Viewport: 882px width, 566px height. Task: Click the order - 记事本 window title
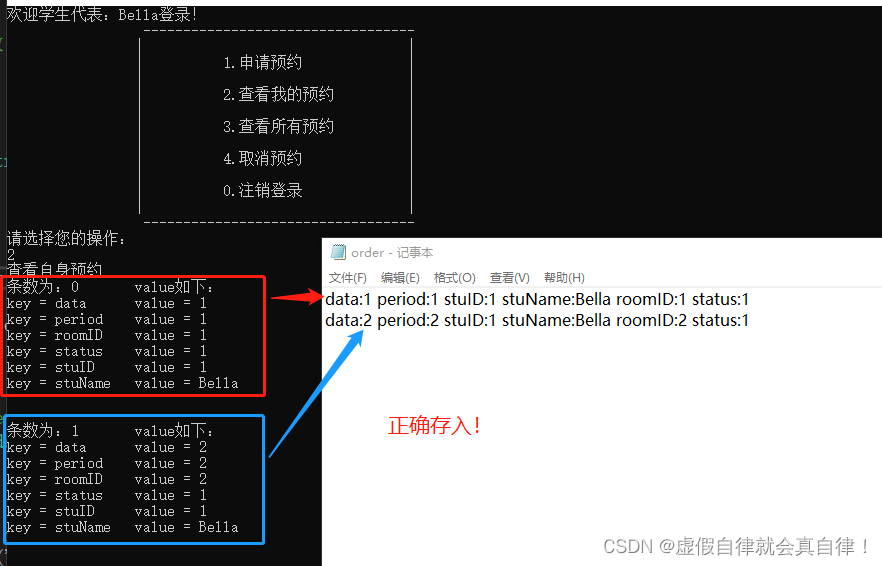click(392, 253)
